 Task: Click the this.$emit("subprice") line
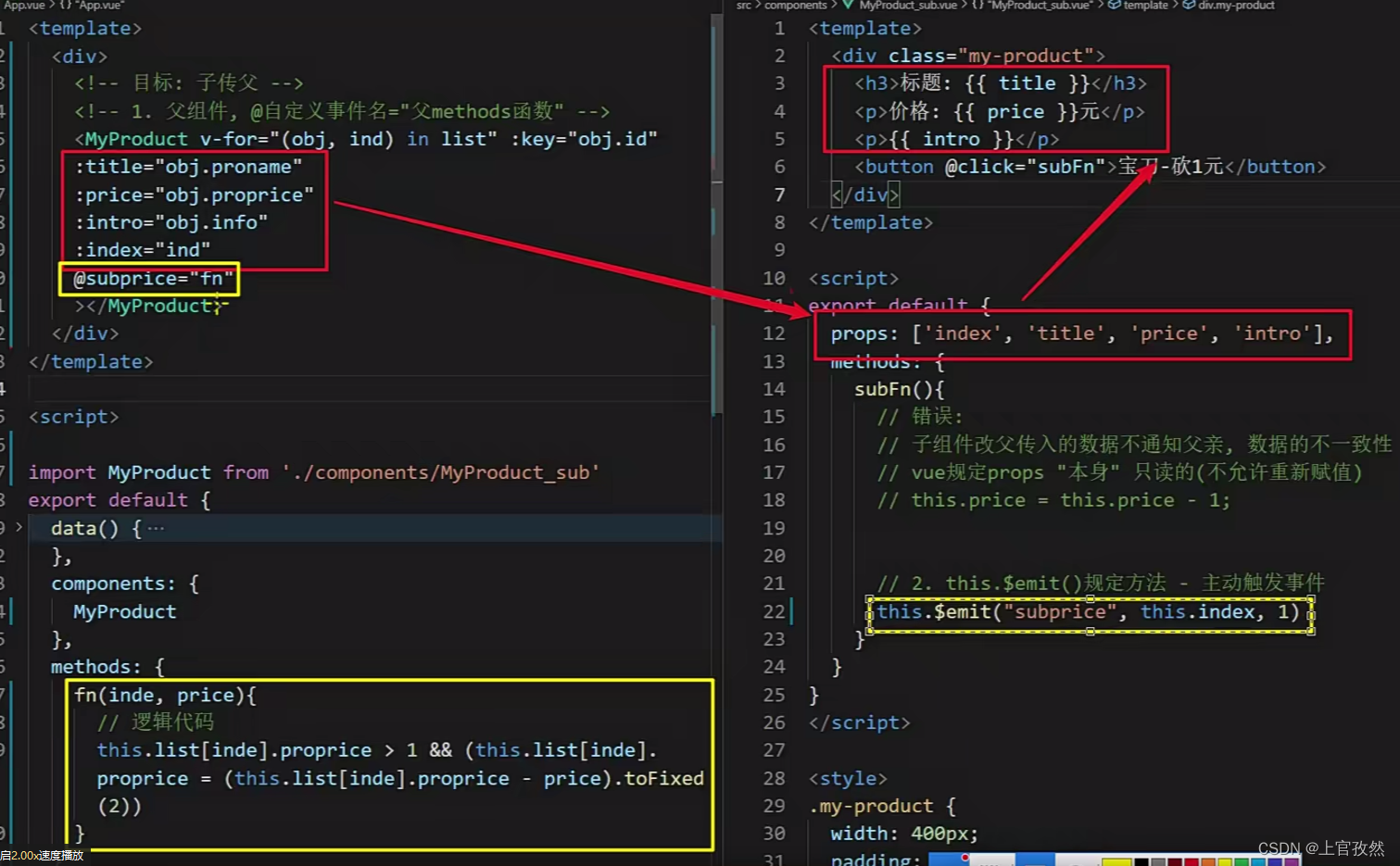1089,611
